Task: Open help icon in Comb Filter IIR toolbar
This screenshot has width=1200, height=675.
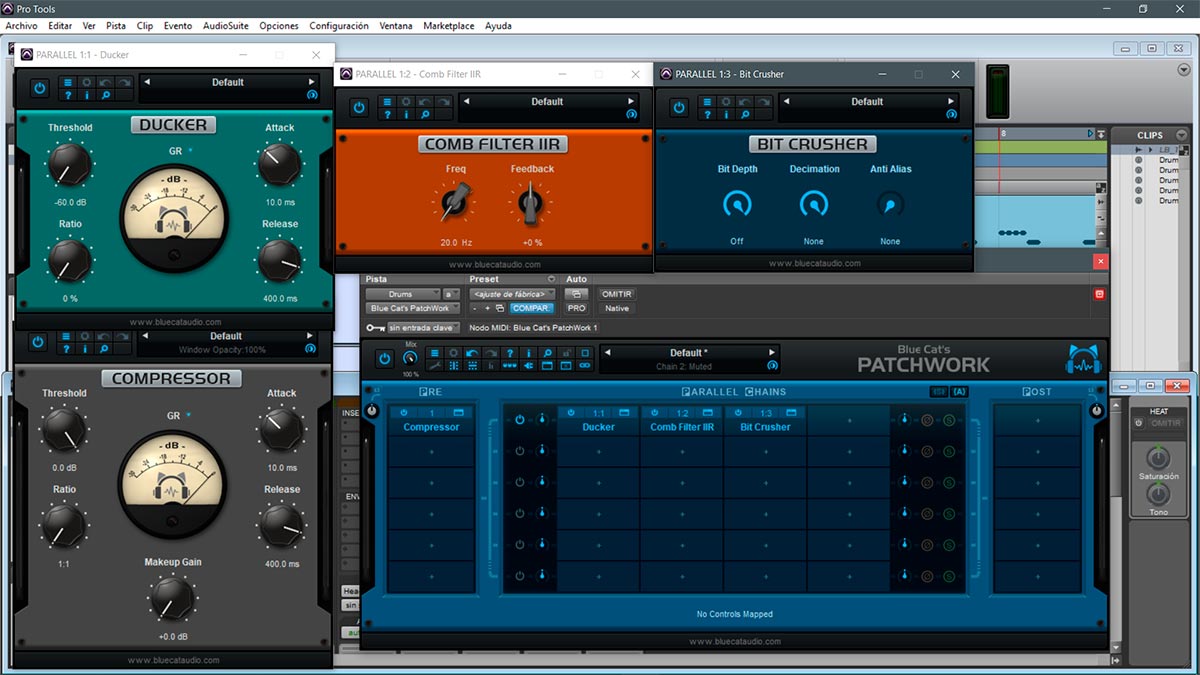Action: tap(388, 114)
